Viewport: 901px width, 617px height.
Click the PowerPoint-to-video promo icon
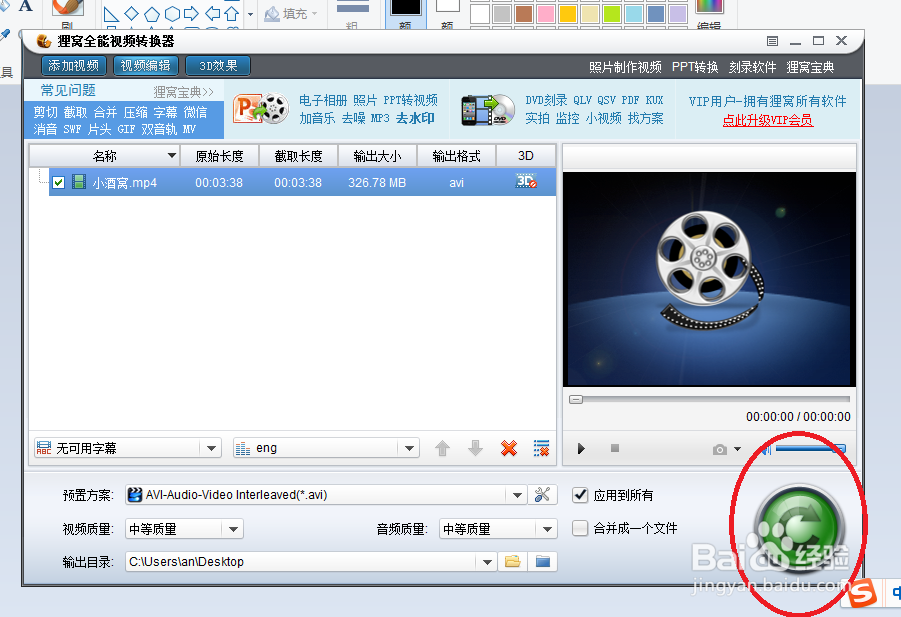pyautogui.click(x=260, y=109)
